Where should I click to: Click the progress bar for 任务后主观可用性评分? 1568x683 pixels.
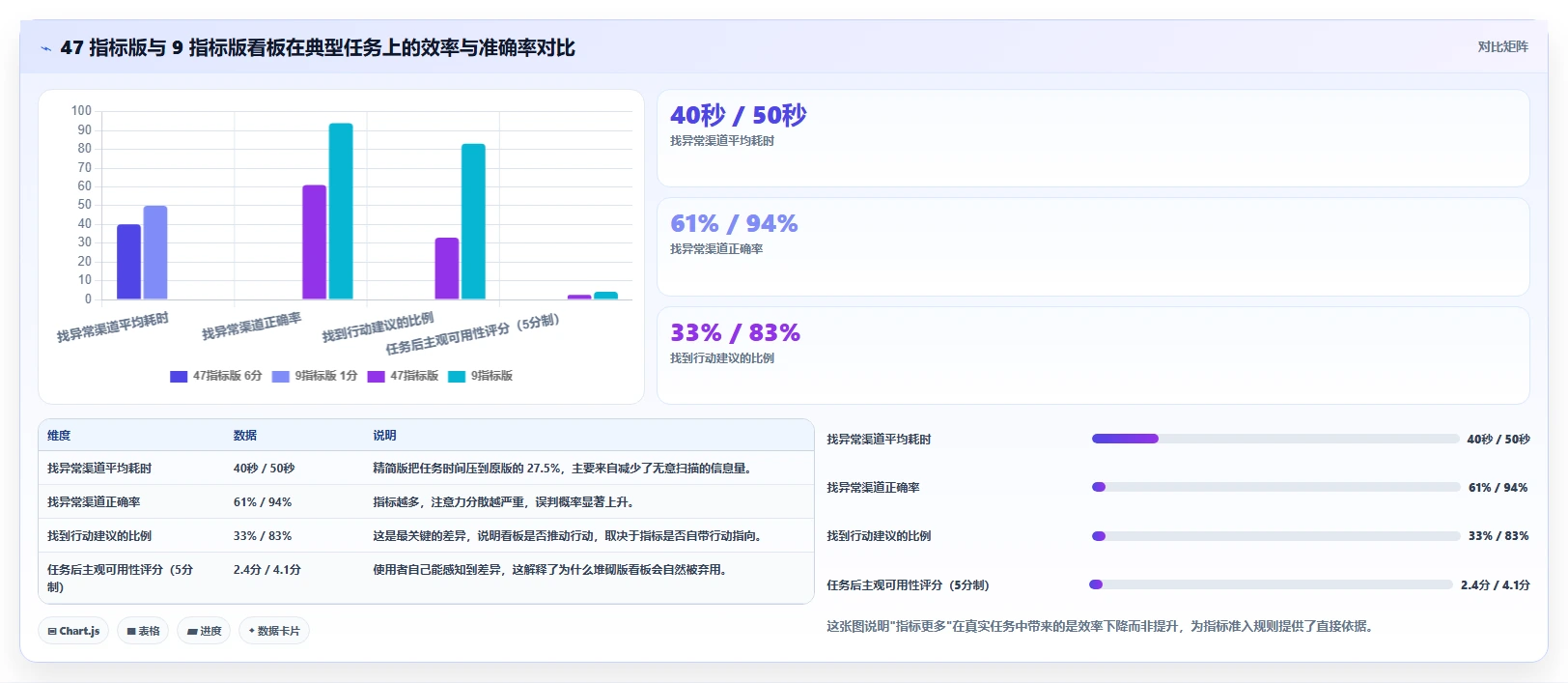click(x=1271, y=584)
